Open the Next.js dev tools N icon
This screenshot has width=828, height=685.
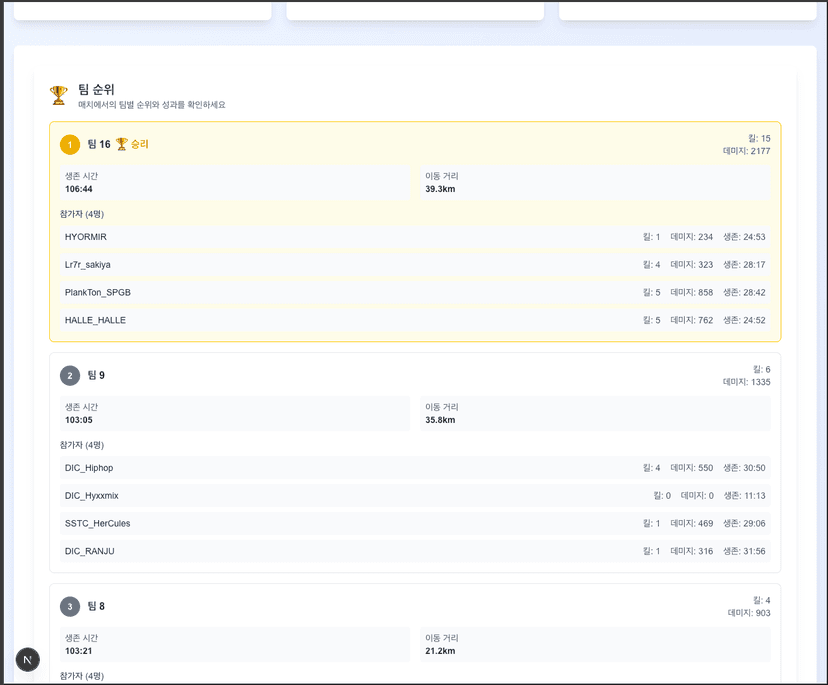point(28,660)
